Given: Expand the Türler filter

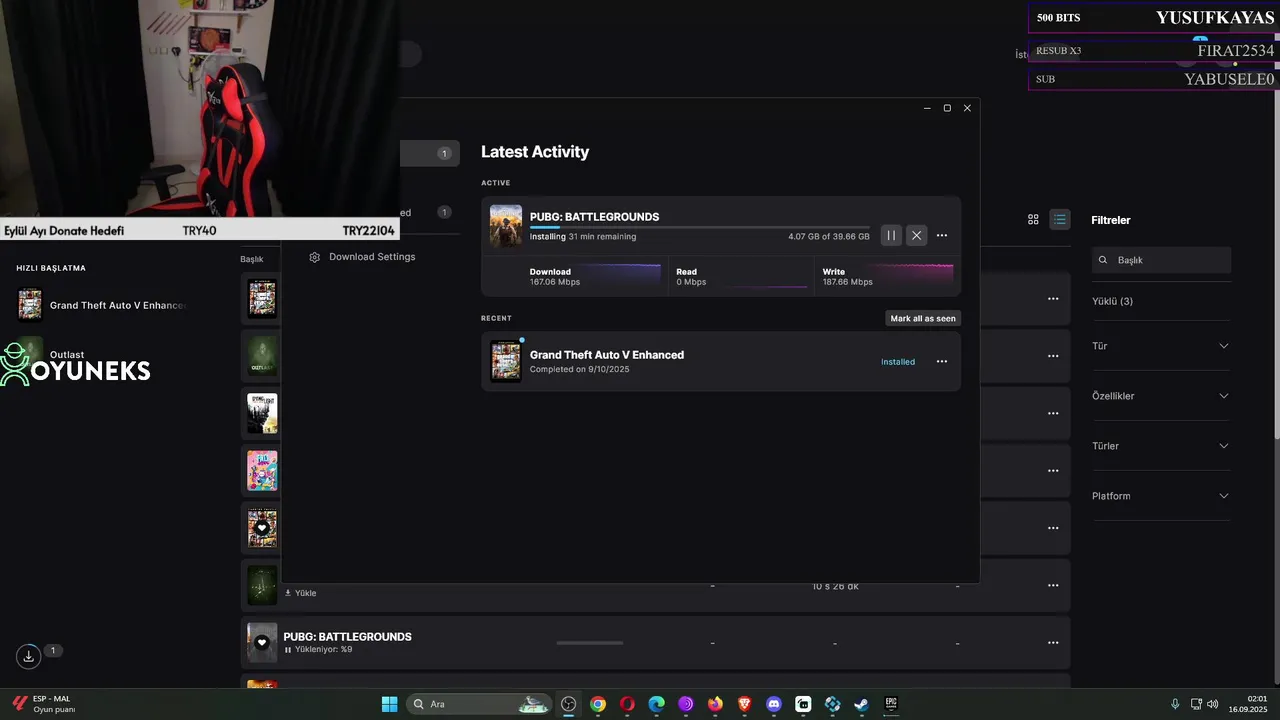Looking at the screenshot, I should click(x=1161, y=446).
